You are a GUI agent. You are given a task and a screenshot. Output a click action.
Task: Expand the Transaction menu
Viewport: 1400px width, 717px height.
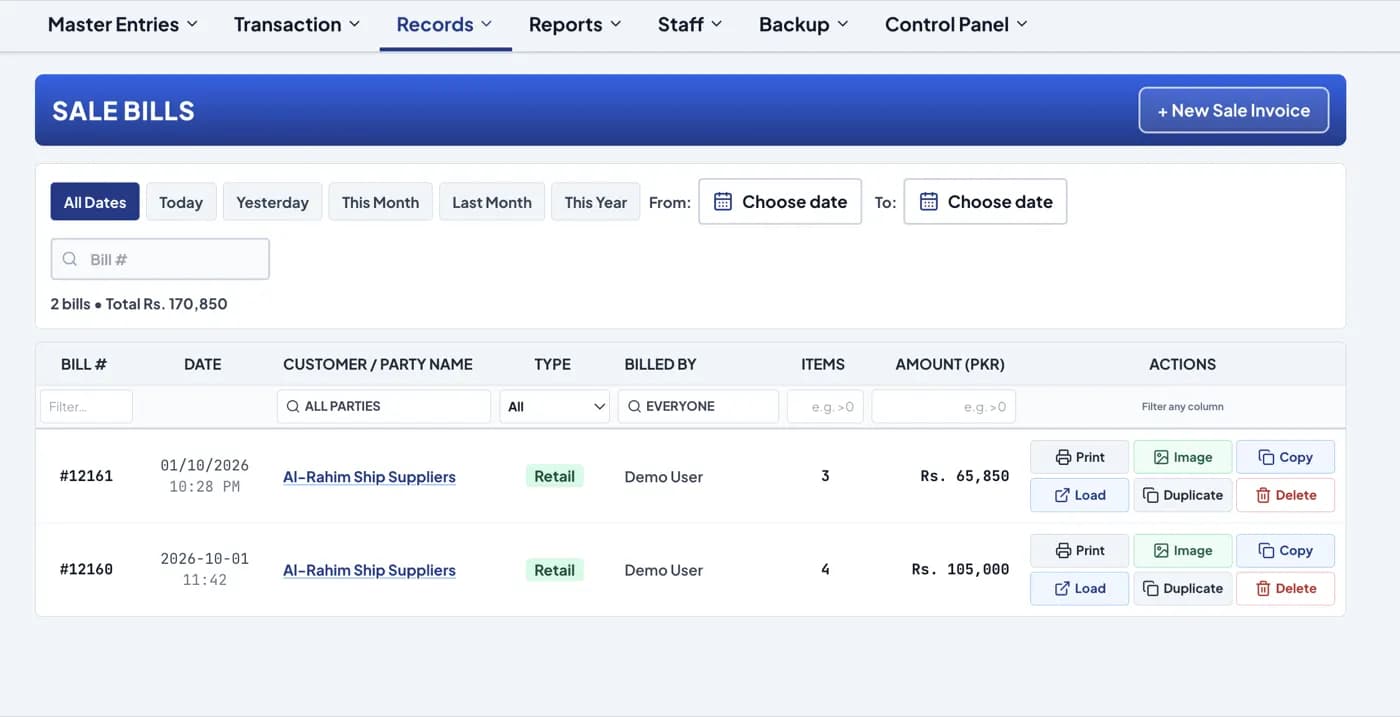pos(297,24)
